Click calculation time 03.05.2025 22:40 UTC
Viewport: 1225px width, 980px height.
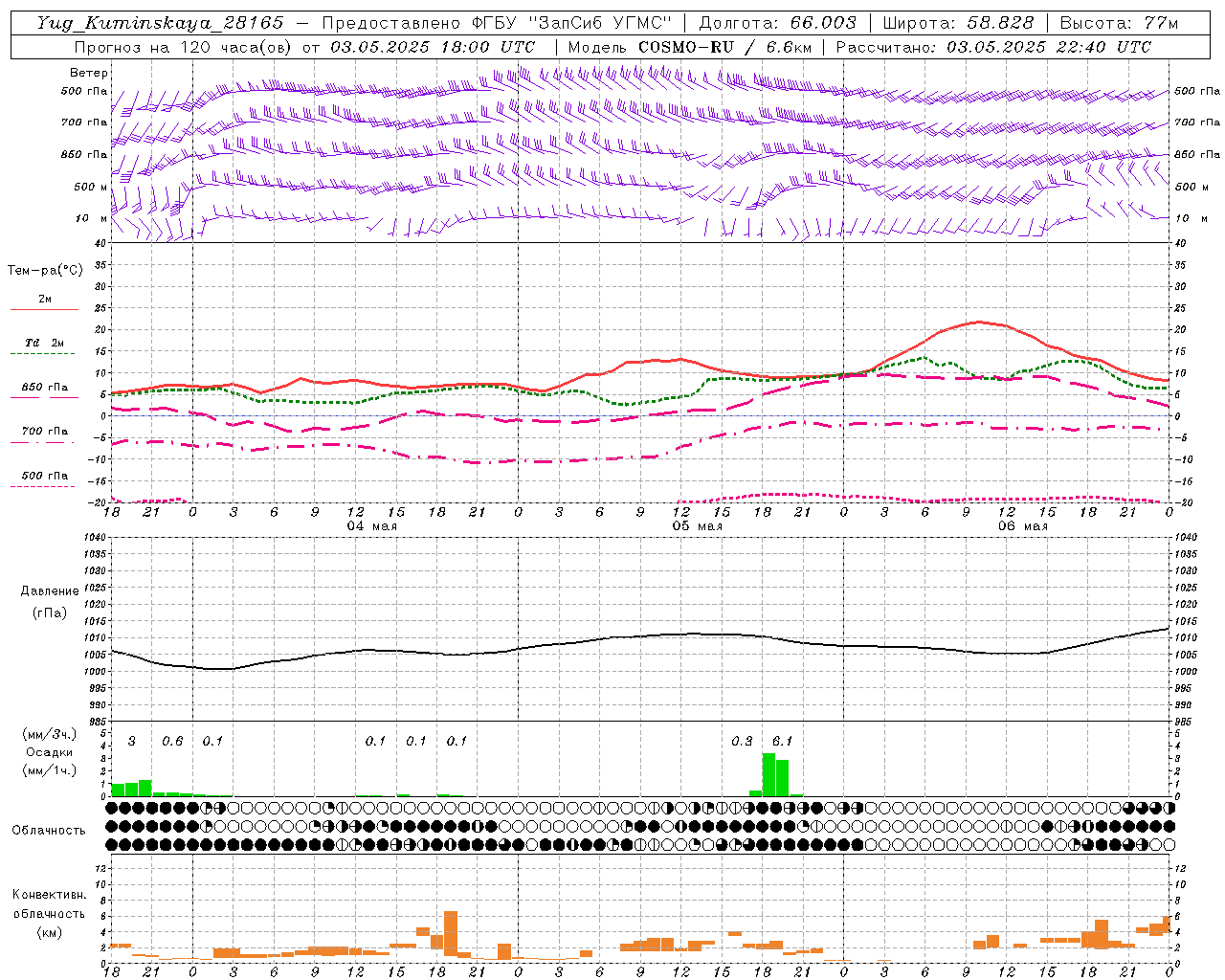coord(1049,47)
